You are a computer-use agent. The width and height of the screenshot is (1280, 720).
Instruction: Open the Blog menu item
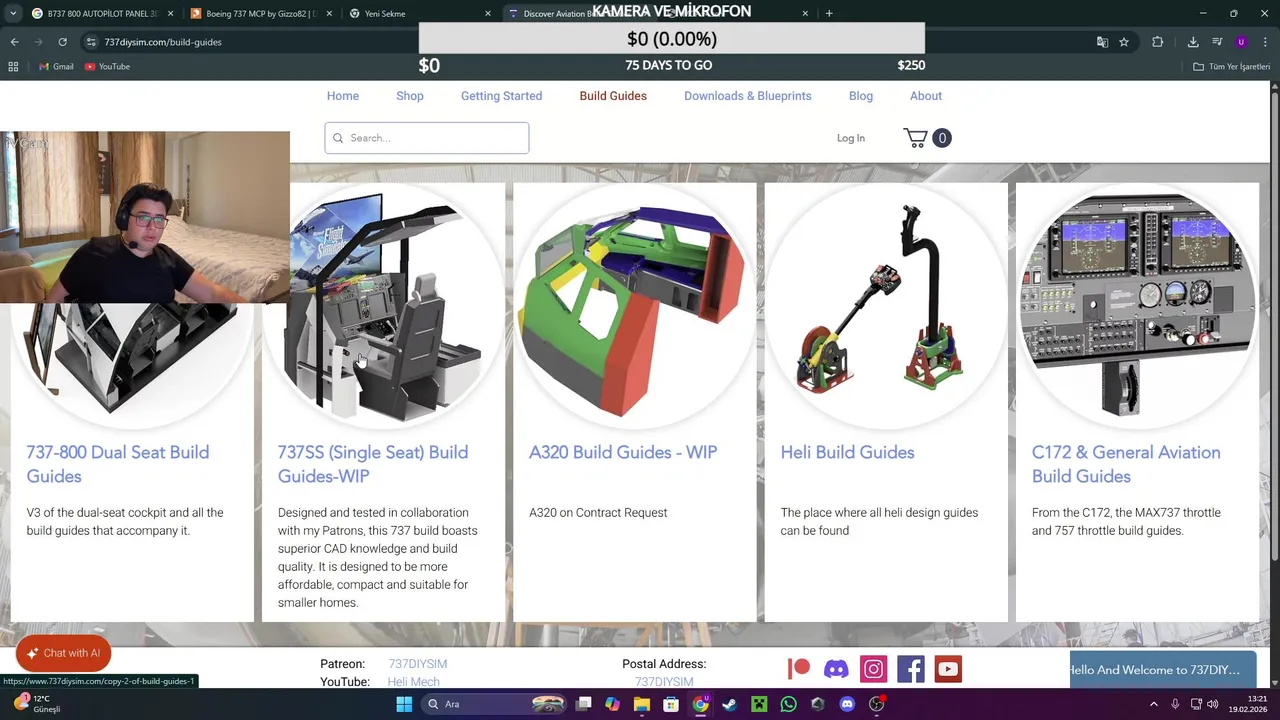(x=861, y=96)
